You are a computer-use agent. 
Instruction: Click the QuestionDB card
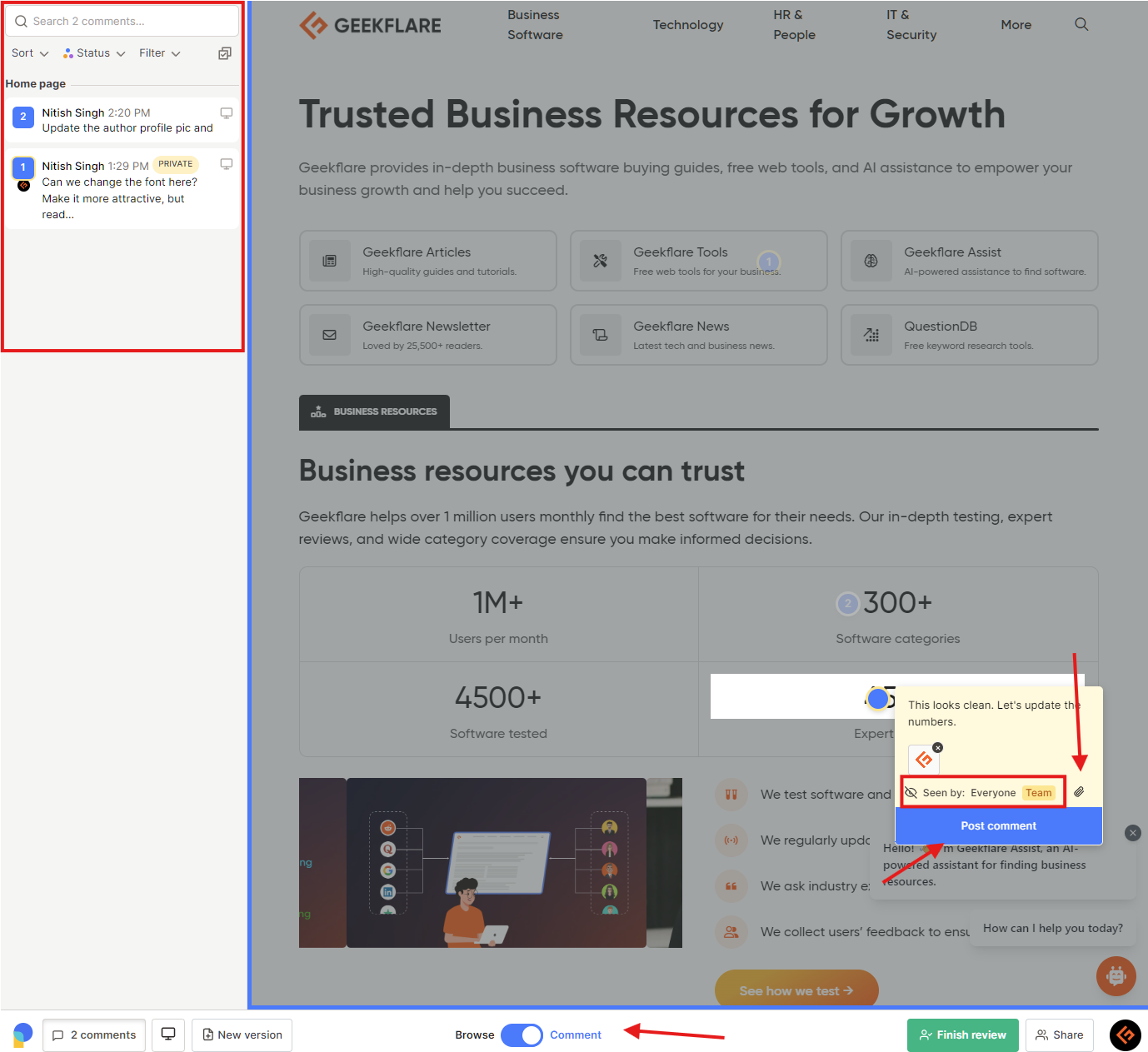(x=970, y=335)
